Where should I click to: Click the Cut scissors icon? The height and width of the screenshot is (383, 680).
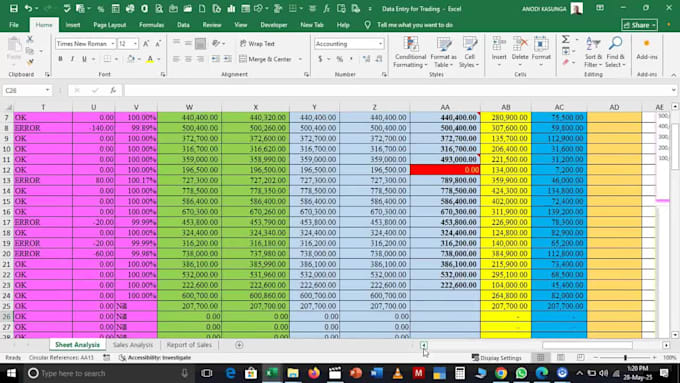point(30,39)
